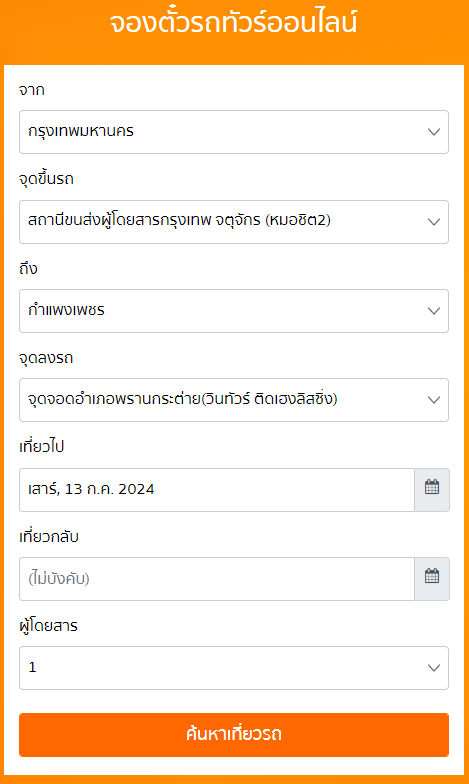The width and height of the screenshot is (469, 784).
Task: Click return date field with (ไม่บังคับ) placeholder
Action: (216, 579)
